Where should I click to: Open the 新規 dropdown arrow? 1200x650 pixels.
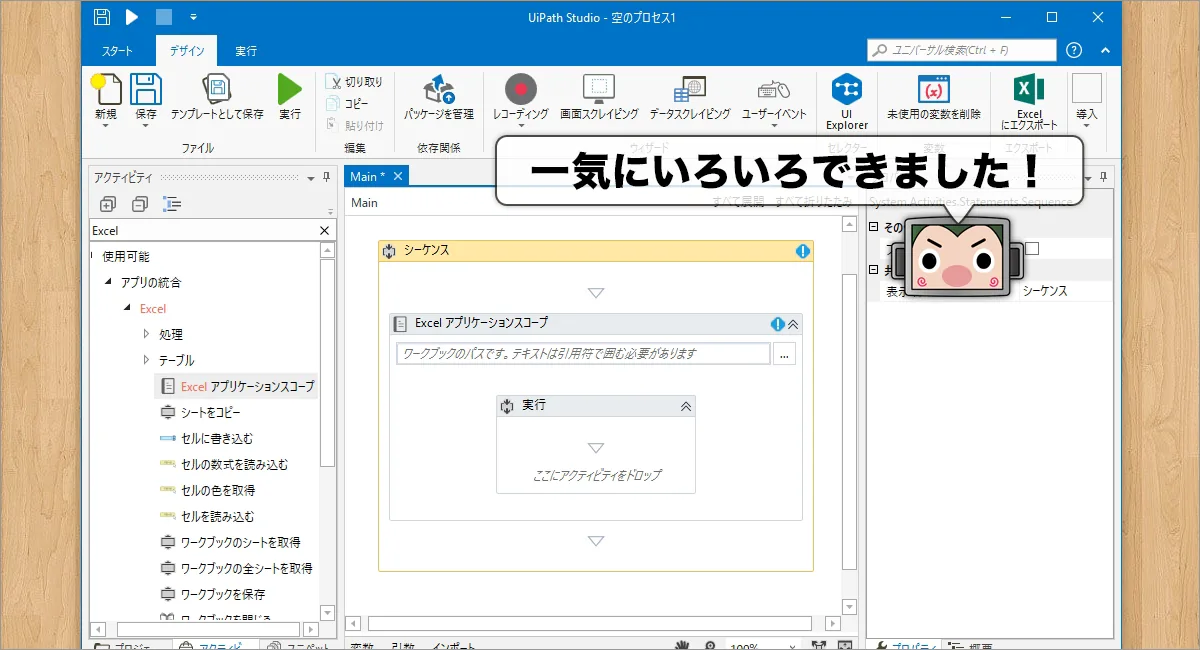[106, 126]
